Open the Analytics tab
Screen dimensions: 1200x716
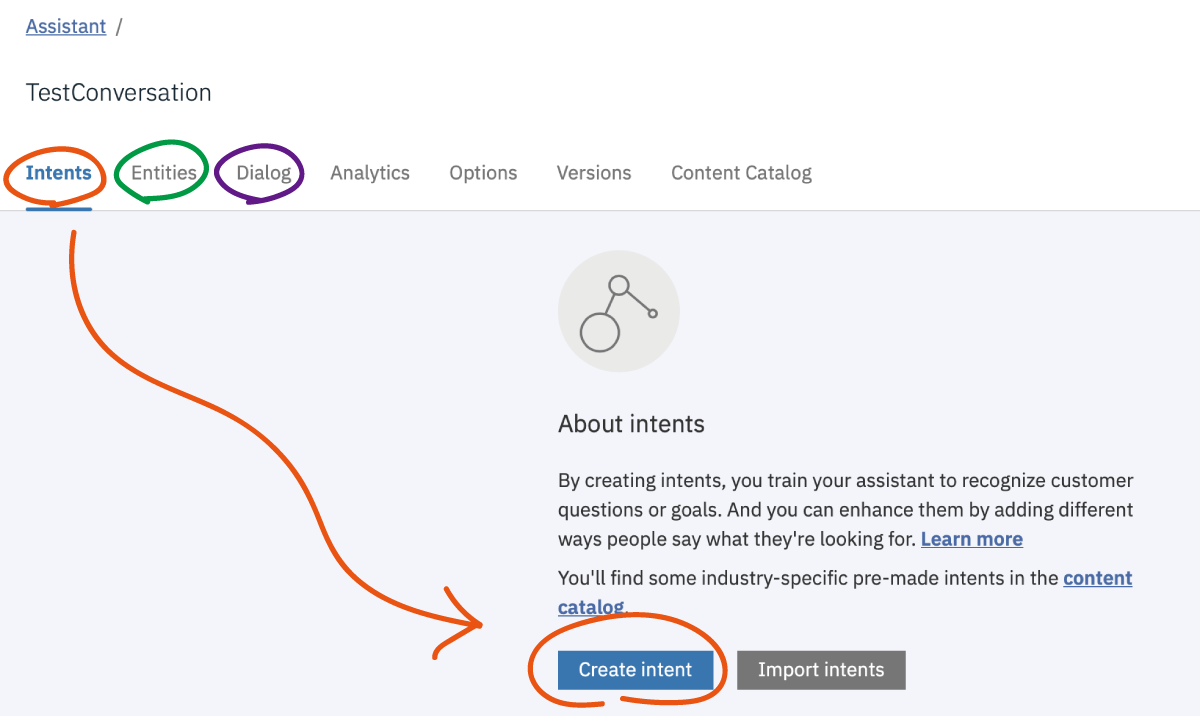point(370,172)
